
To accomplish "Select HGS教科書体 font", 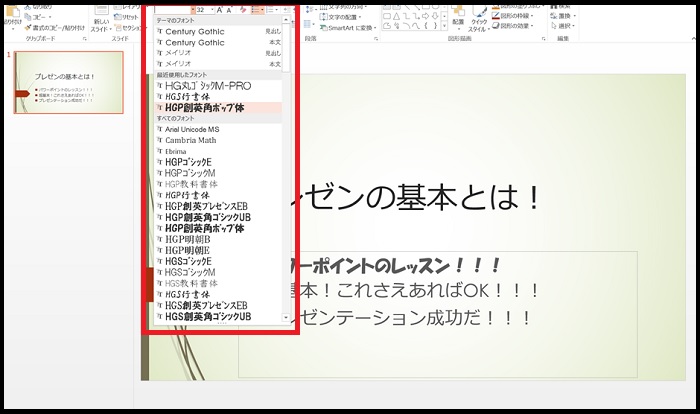I will coord(218,284).
